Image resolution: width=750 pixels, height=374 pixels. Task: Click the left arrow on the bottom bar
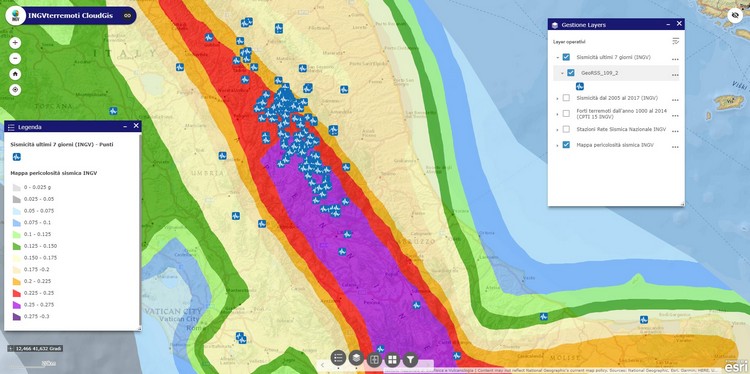322,365
